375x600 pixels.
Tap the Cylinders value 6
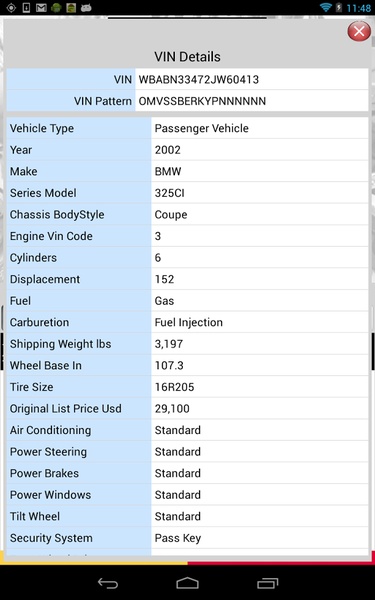tap(158, 258)
